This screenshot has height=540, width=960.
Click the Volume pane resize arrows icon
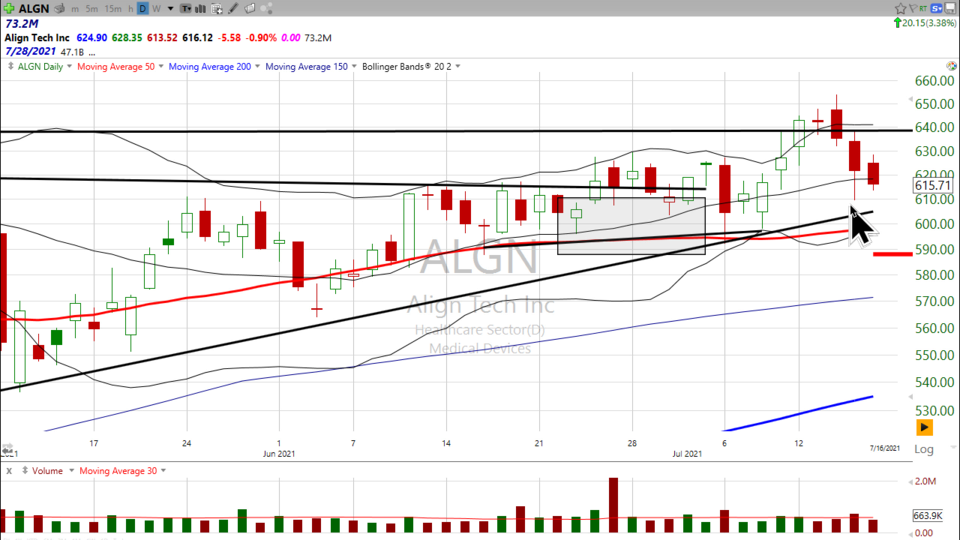25,471
